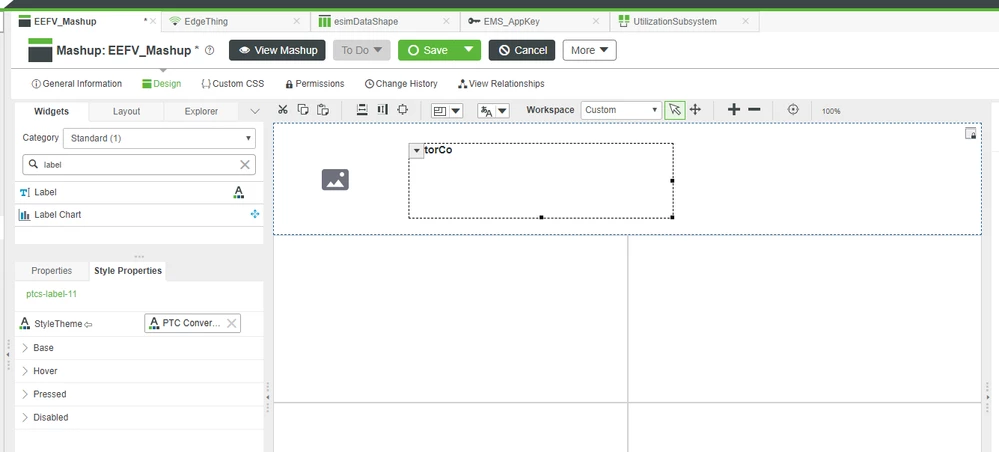This screenshot has width=999, height=452.
Task: Activate the pan move tool
Action: (x=695, y=110)
